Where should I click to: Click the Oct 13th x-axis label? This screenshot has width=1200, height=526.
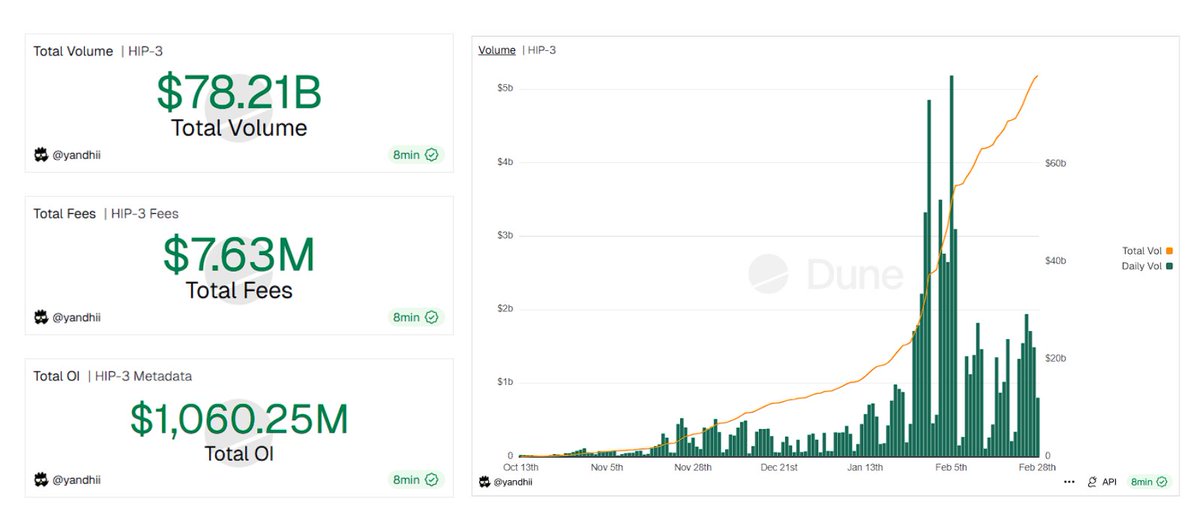(521, 467)
